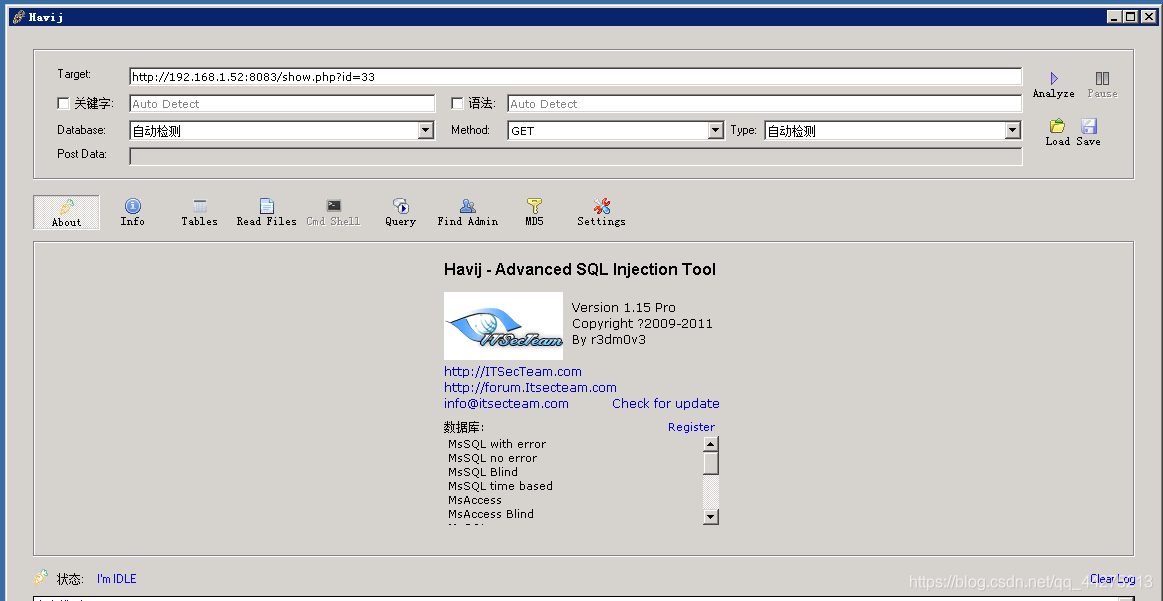Click the database list scroll-down arrow
The image size is (1163, 601).
pyautogui.click(x=711, y=516)
